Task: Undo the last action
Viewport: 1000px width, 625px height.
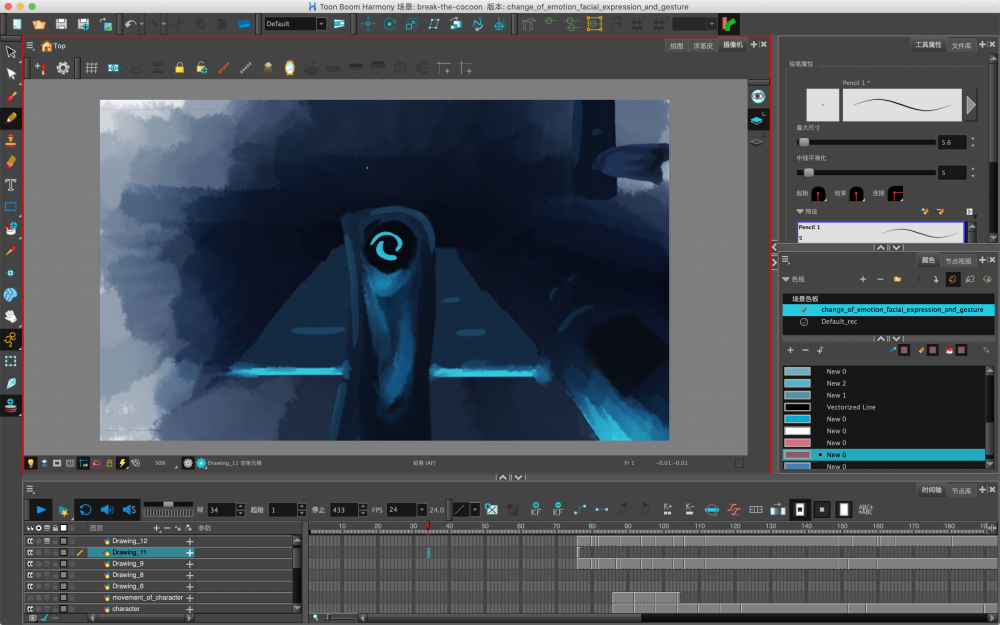Action: click(x=130, y=24)
